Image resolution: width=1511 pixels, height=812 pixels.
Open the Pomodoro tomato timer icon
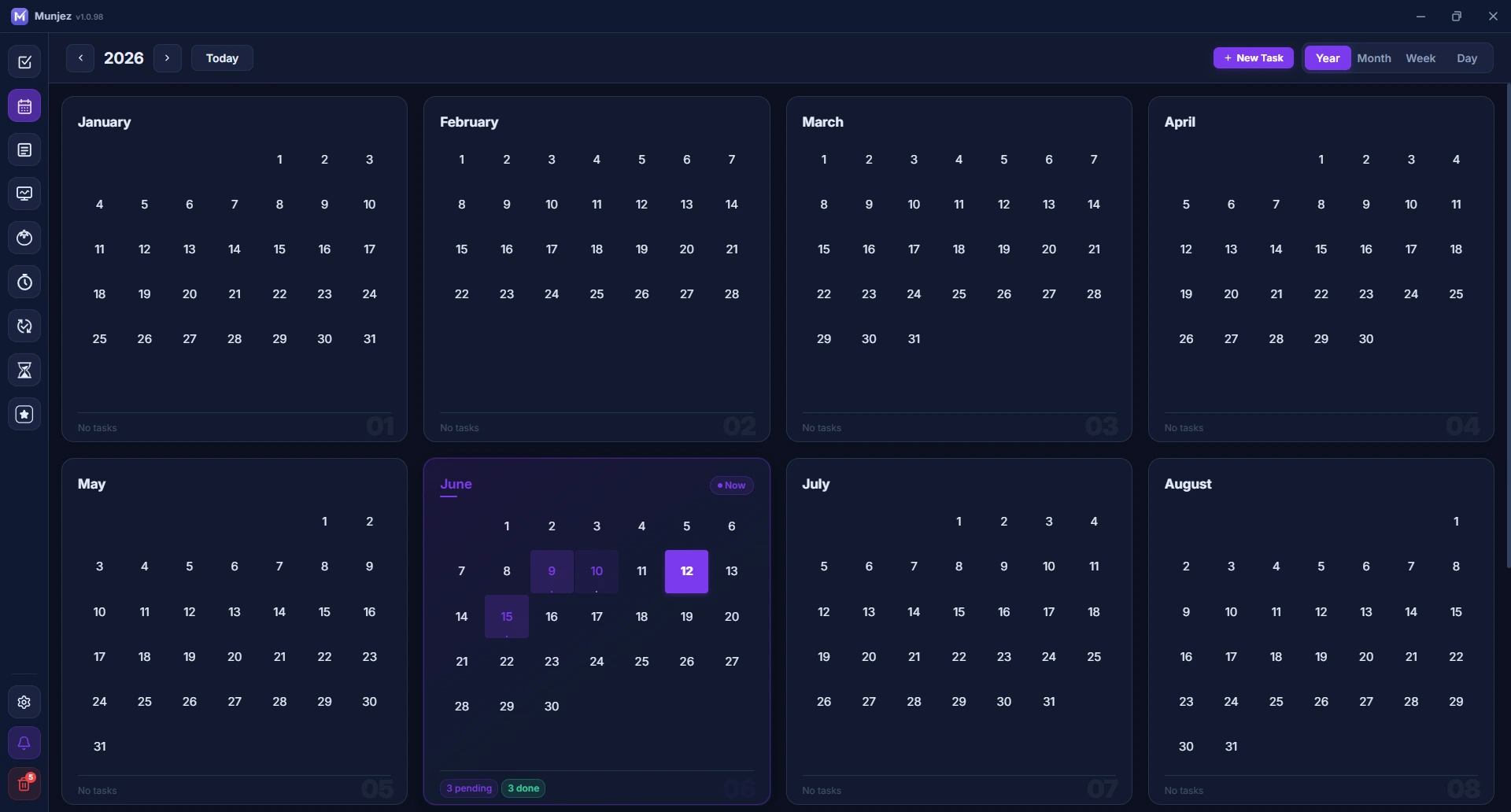24,238
